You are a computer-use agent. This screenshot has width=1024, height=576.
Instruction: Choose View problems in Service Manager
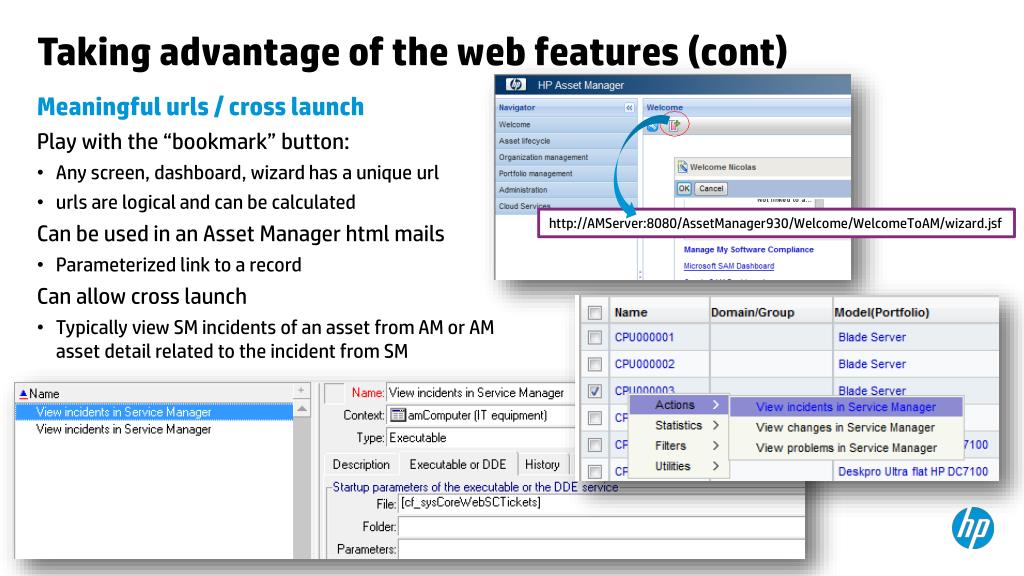pos(846,448)
